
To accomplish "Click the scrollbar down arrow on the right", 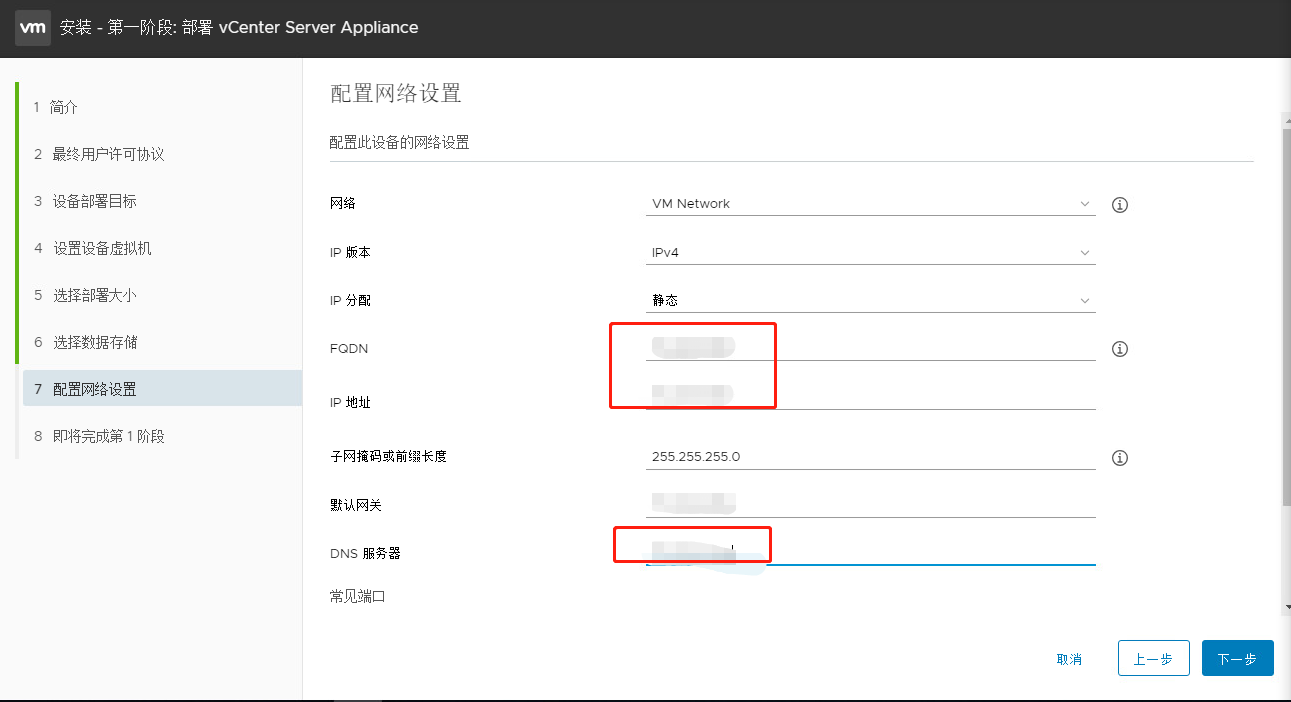I will pos(1284,607).
